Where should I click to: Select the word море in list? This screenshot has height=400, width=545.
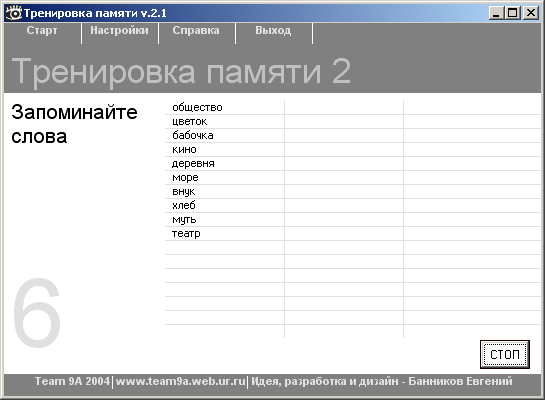point(185,178)
